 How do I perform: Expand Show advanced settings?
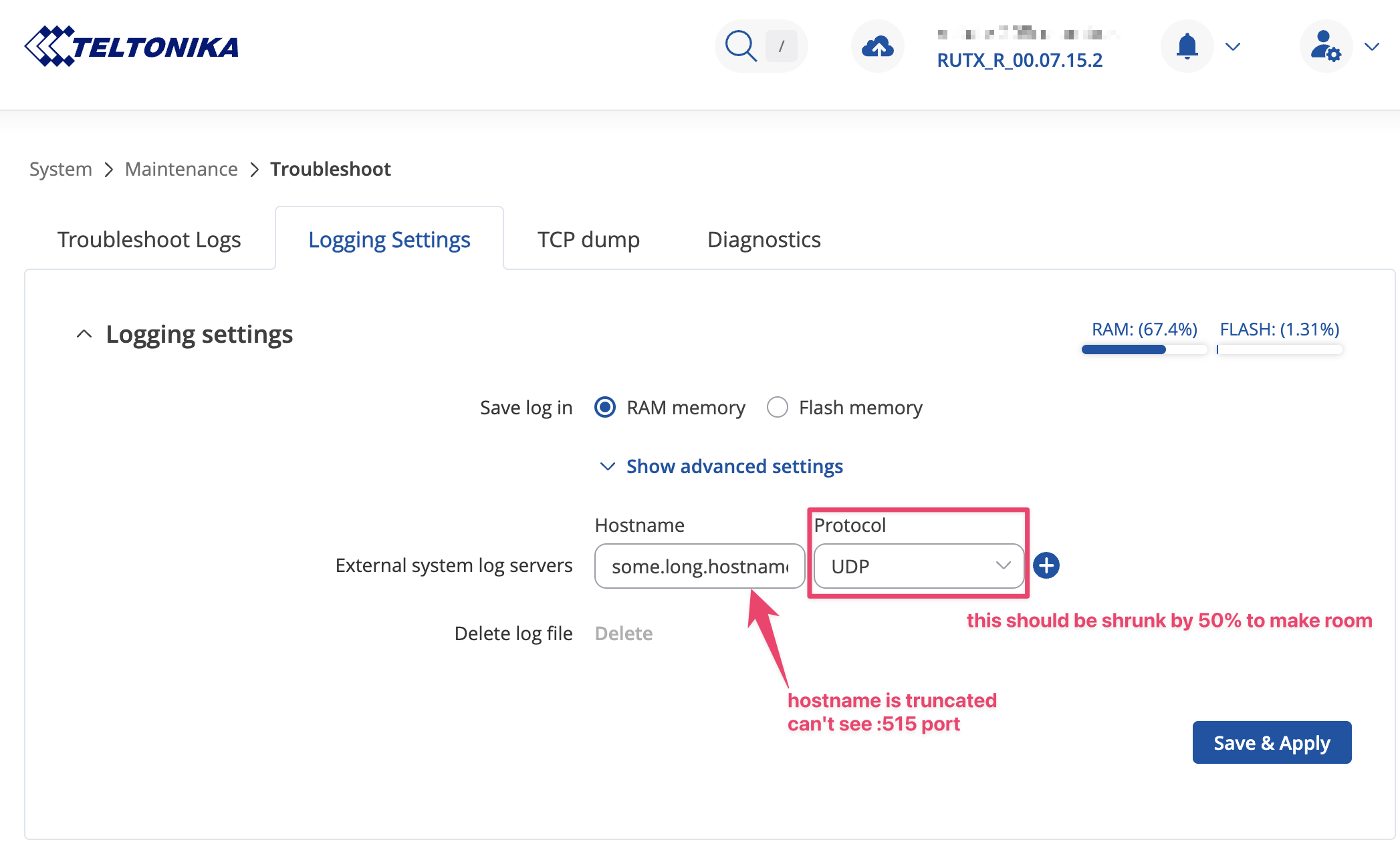(x=734, y=466)
